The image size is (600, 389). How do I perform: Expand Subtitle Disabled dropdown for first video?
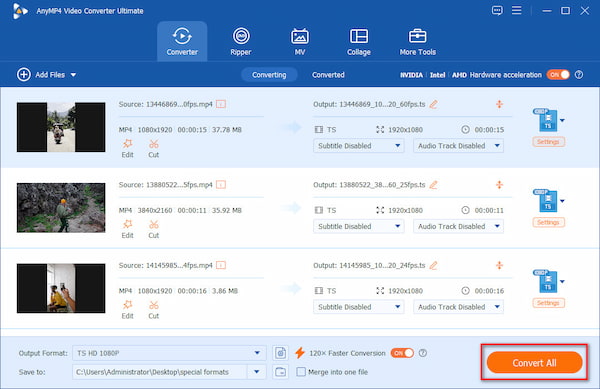tap(359, 146)
